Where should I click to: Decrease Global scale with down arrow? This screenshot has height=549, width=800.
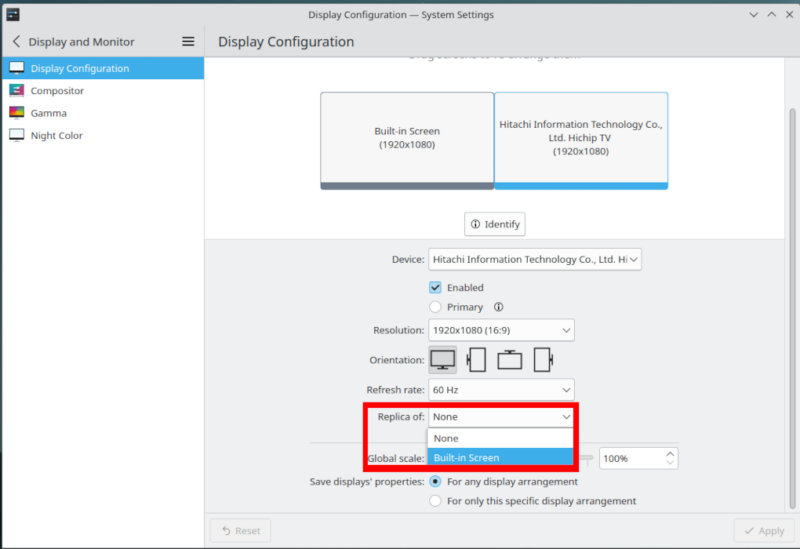click(x=670, y=463)
